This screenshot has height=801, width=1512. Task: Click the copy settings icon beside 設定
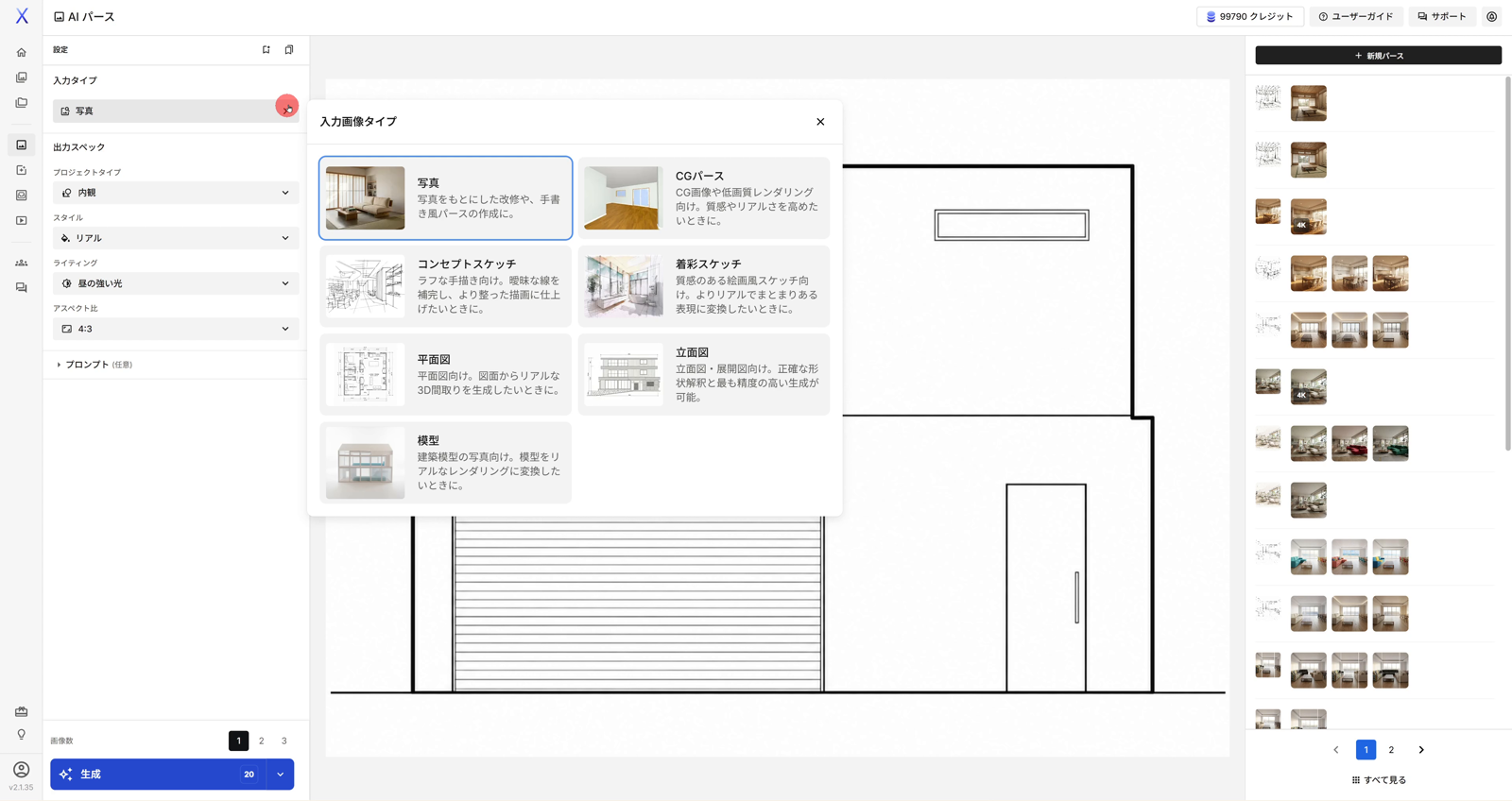289,50
